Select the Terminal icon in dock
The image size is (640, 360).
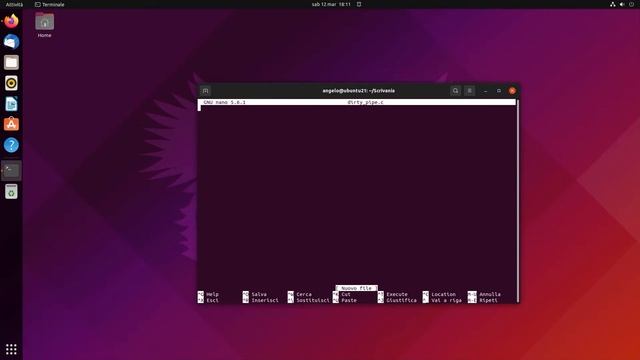point(11,171)
